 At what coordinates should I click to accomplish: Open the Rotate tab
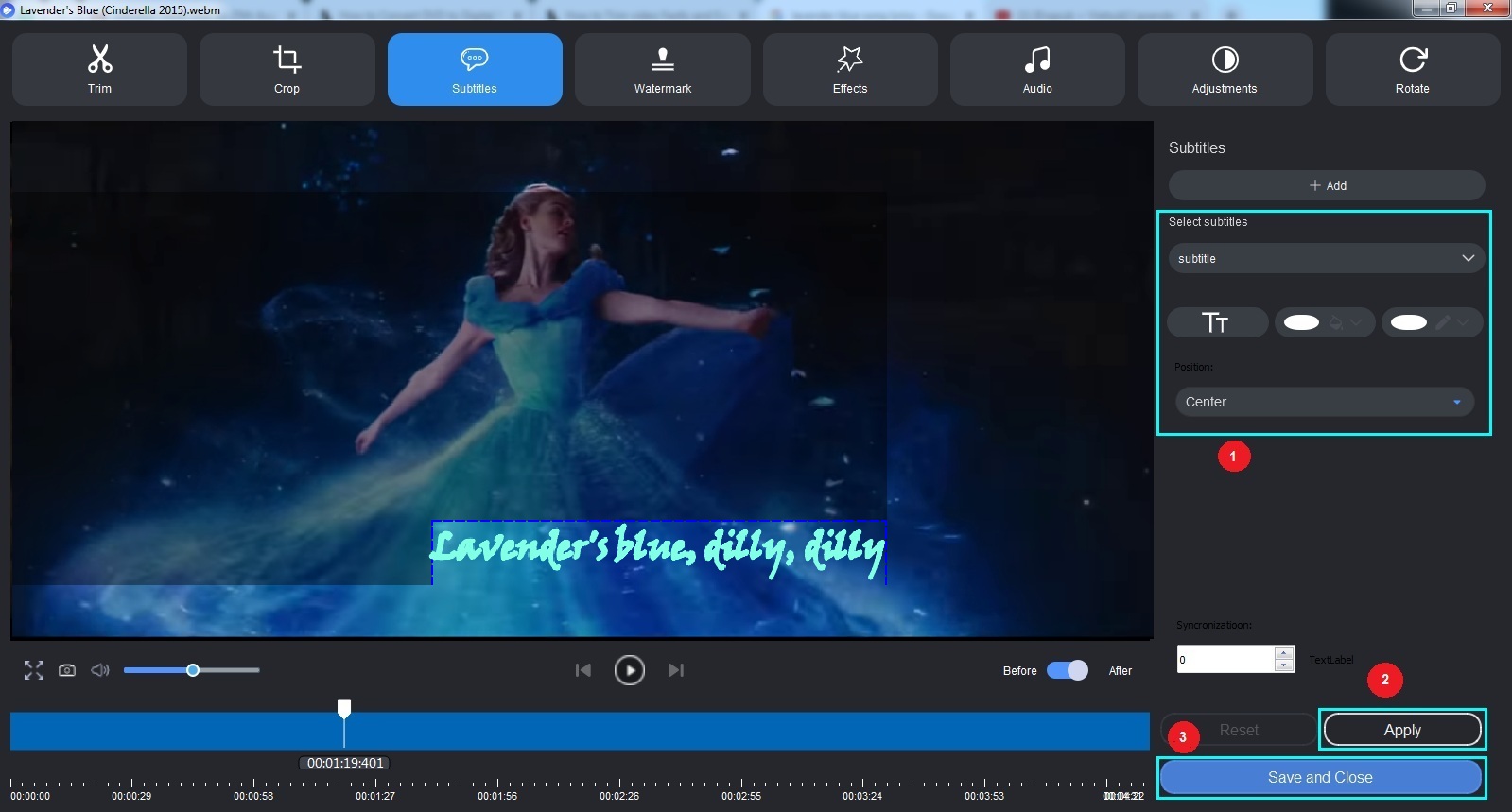click(1413, 69)
